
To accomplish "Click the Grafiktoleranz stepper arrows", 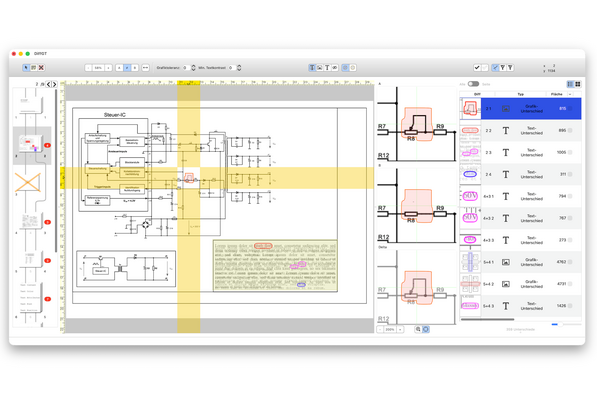I will (x=193, y=68).
